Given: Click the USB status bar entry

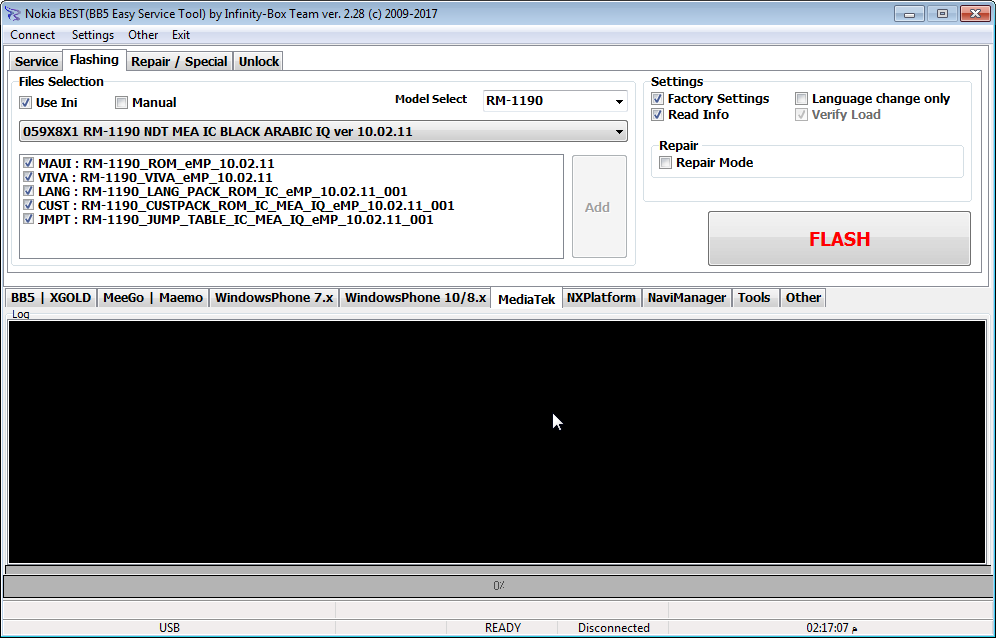Looking at the screenshot, I should pos(169,628).
